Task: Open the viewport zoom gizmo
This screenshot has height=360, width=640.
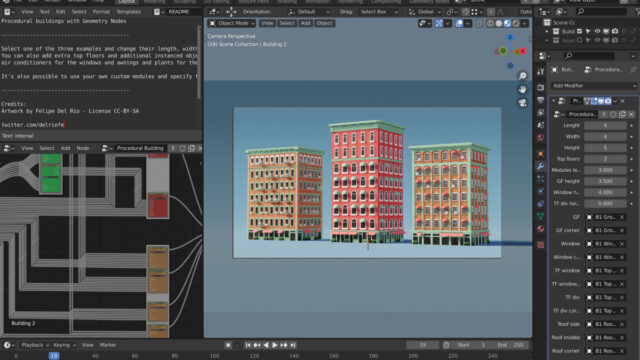Action: pos(522,76)
